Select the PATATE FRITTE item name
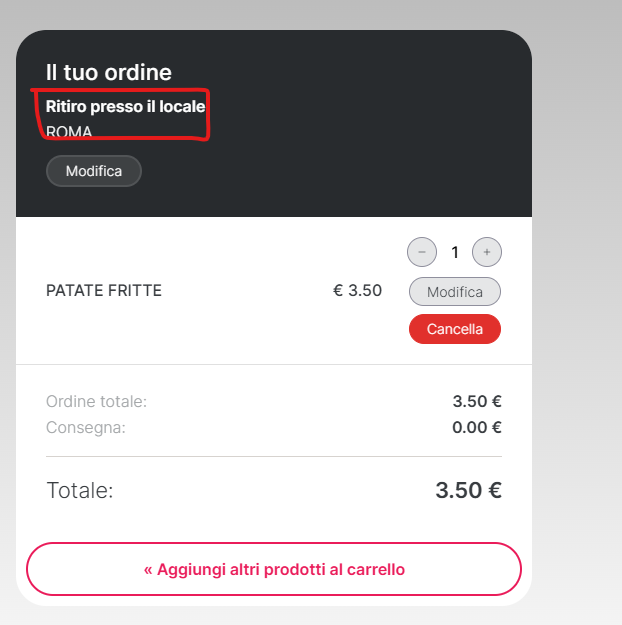This screenshot has height=625, width=622. (104, 291)
